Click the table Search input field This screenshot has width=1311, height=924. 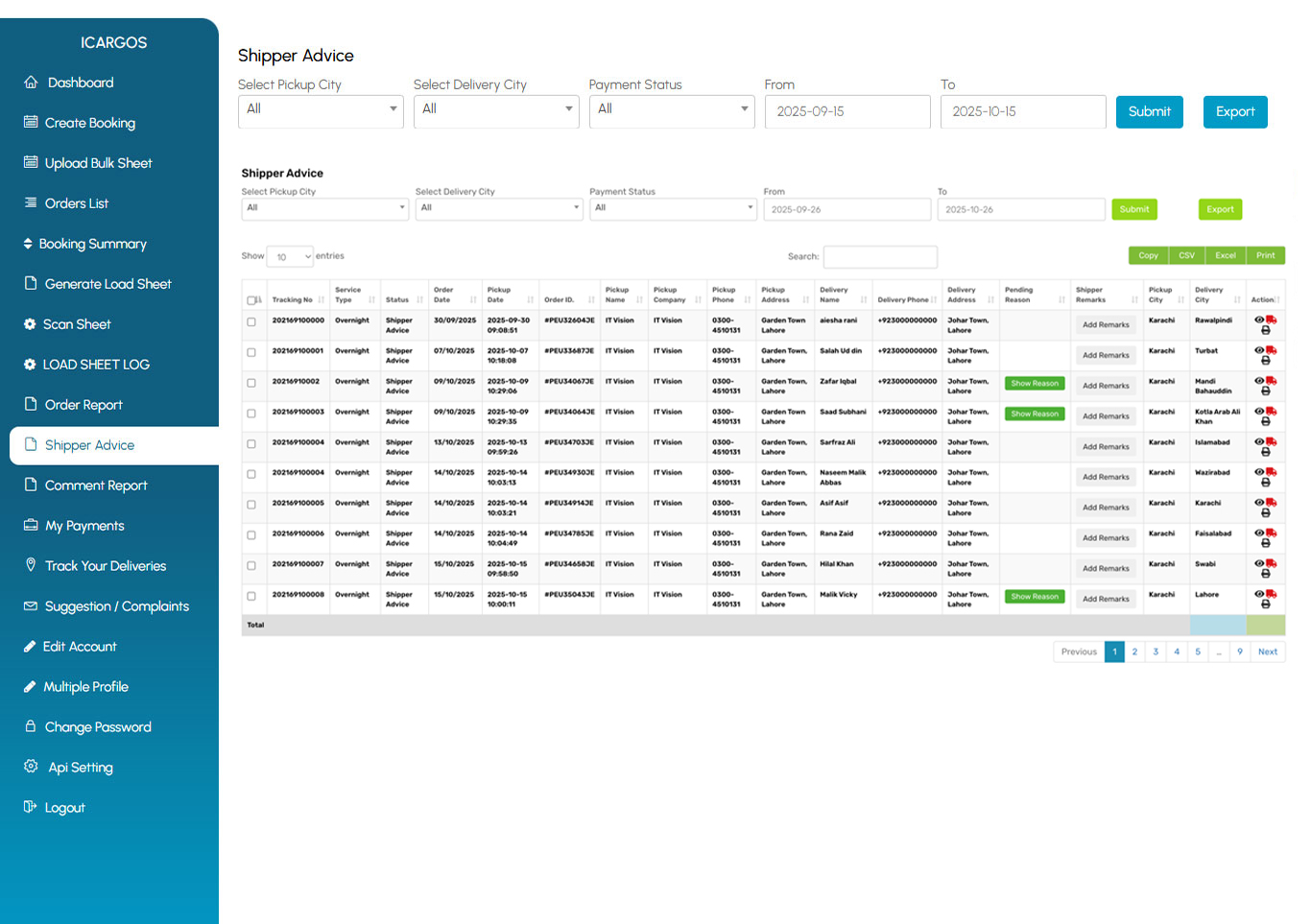click(x=879, y=257)
